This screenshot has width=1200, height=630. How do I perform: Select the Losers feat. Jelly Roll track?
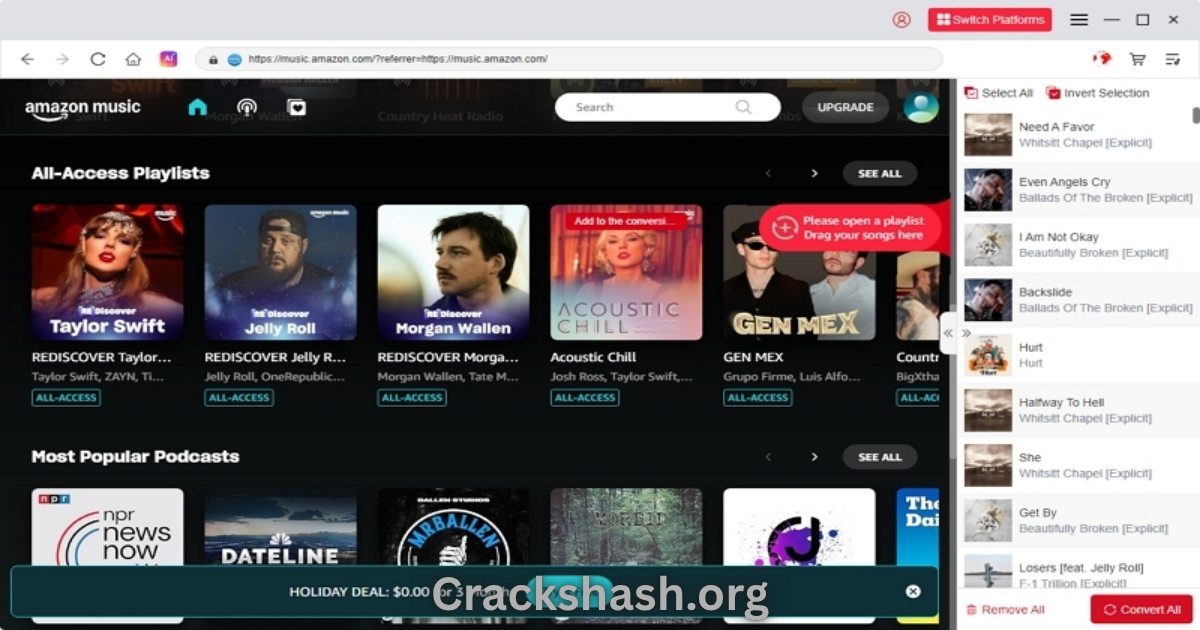pos(1078,570)
